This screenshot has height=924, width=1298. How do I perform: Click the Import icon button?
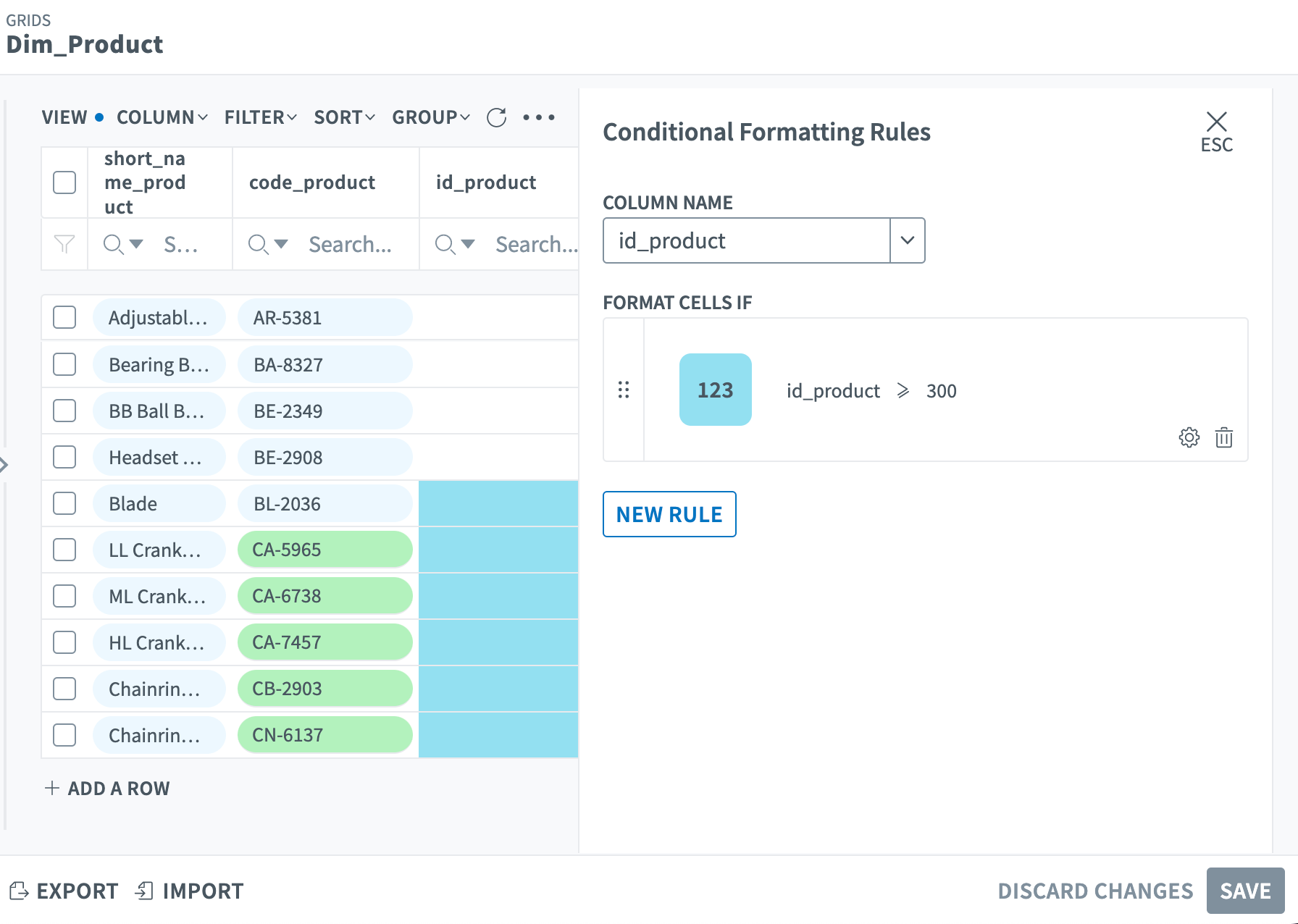click(144, 891)
